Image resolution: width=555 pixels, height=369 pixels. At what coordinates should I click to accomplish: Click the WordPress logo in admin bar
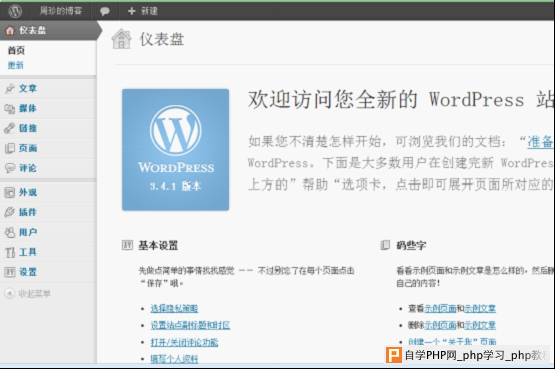click(15, 11)
